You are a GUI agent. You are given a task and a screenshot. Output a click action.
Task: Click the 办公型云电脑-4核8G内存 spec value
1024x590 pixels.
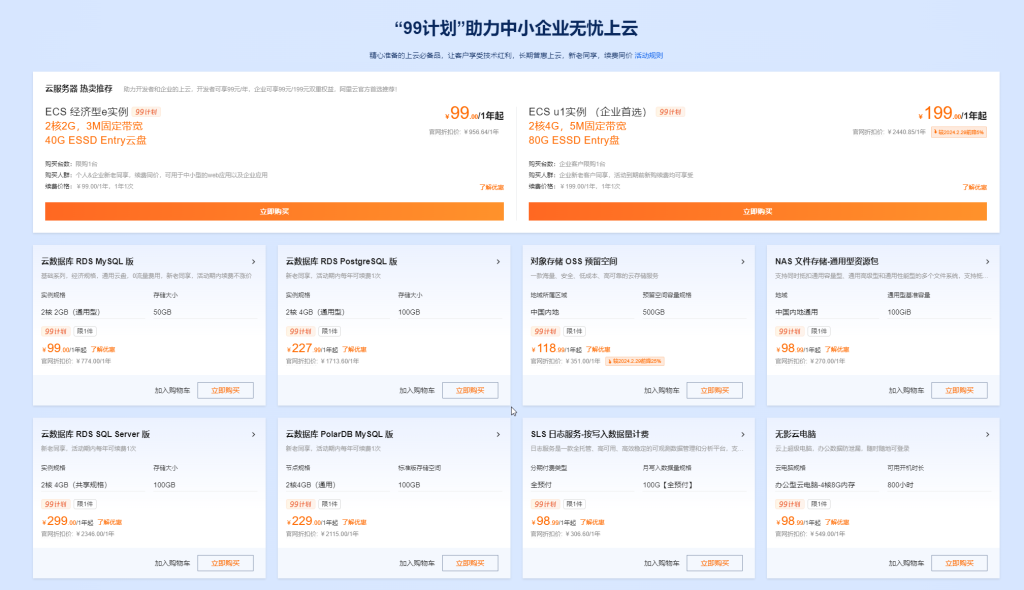point(815,485)
